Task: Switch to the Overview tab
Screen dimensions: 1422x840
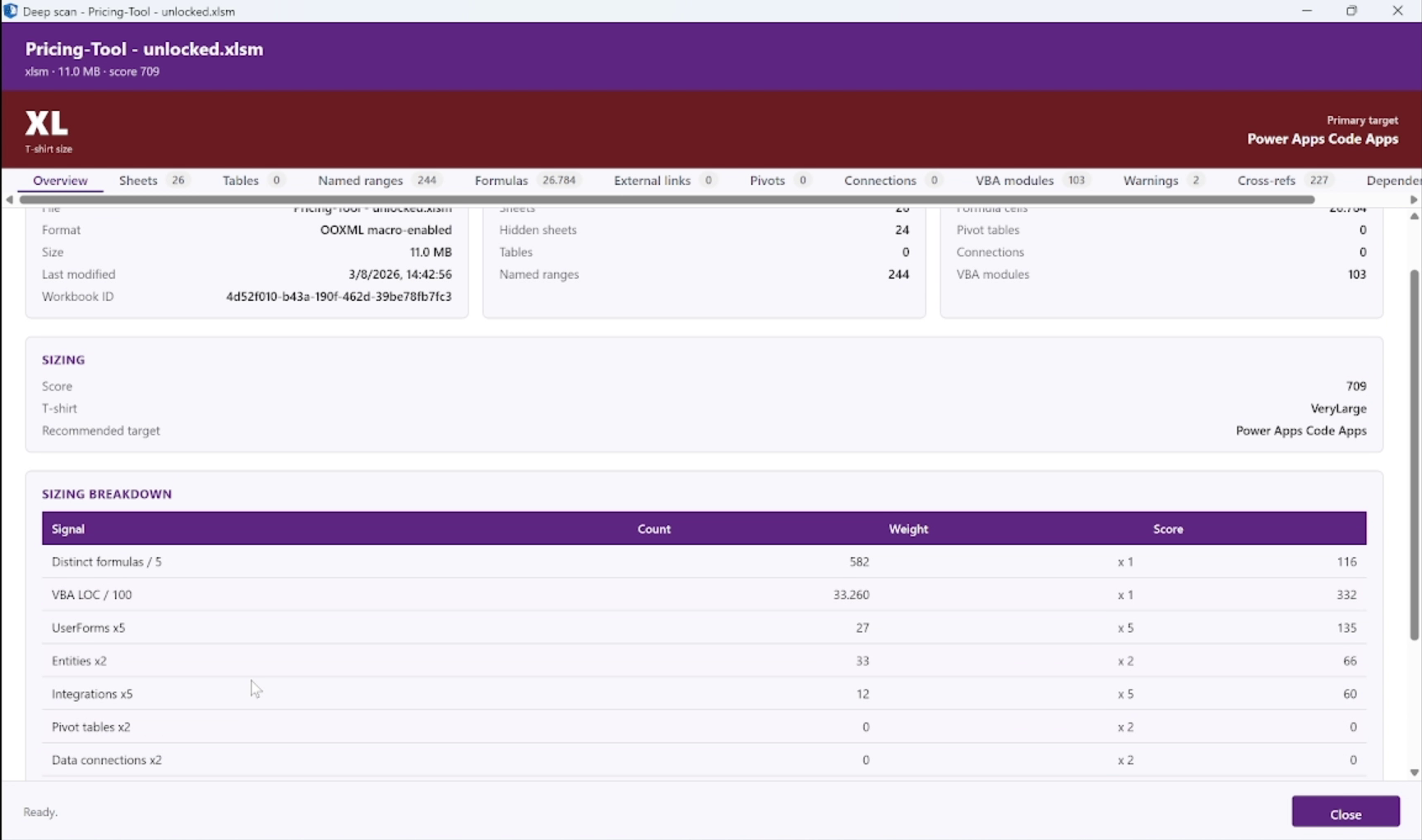Action: 60,181
